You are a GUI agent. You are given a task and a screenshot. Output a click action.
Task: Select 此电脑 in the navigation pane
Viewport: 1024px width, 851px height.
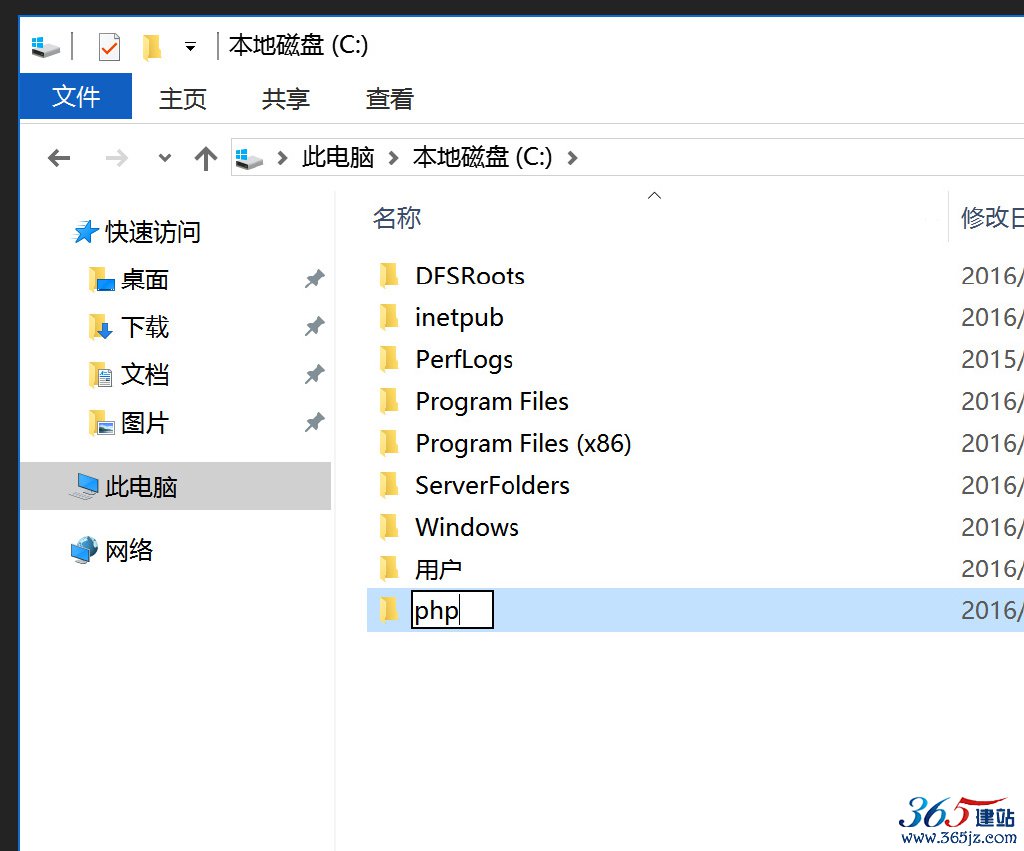[x=176, y=486]
